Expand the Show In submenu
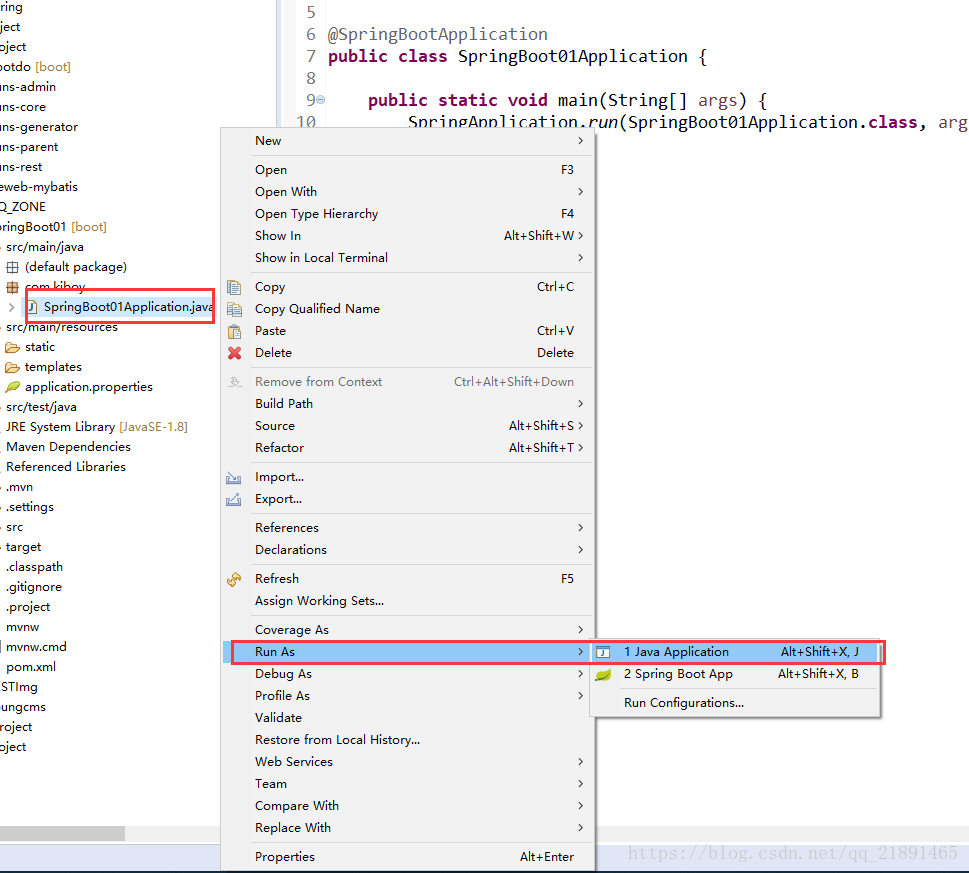 tap(400, 235)
